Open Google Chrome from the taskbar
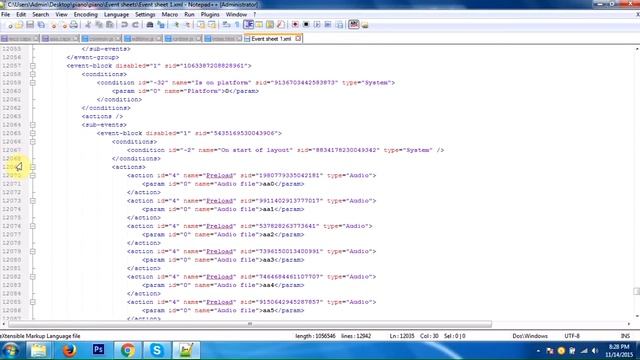This screenshot has width=640, height=360. click(x=128, y=350)
